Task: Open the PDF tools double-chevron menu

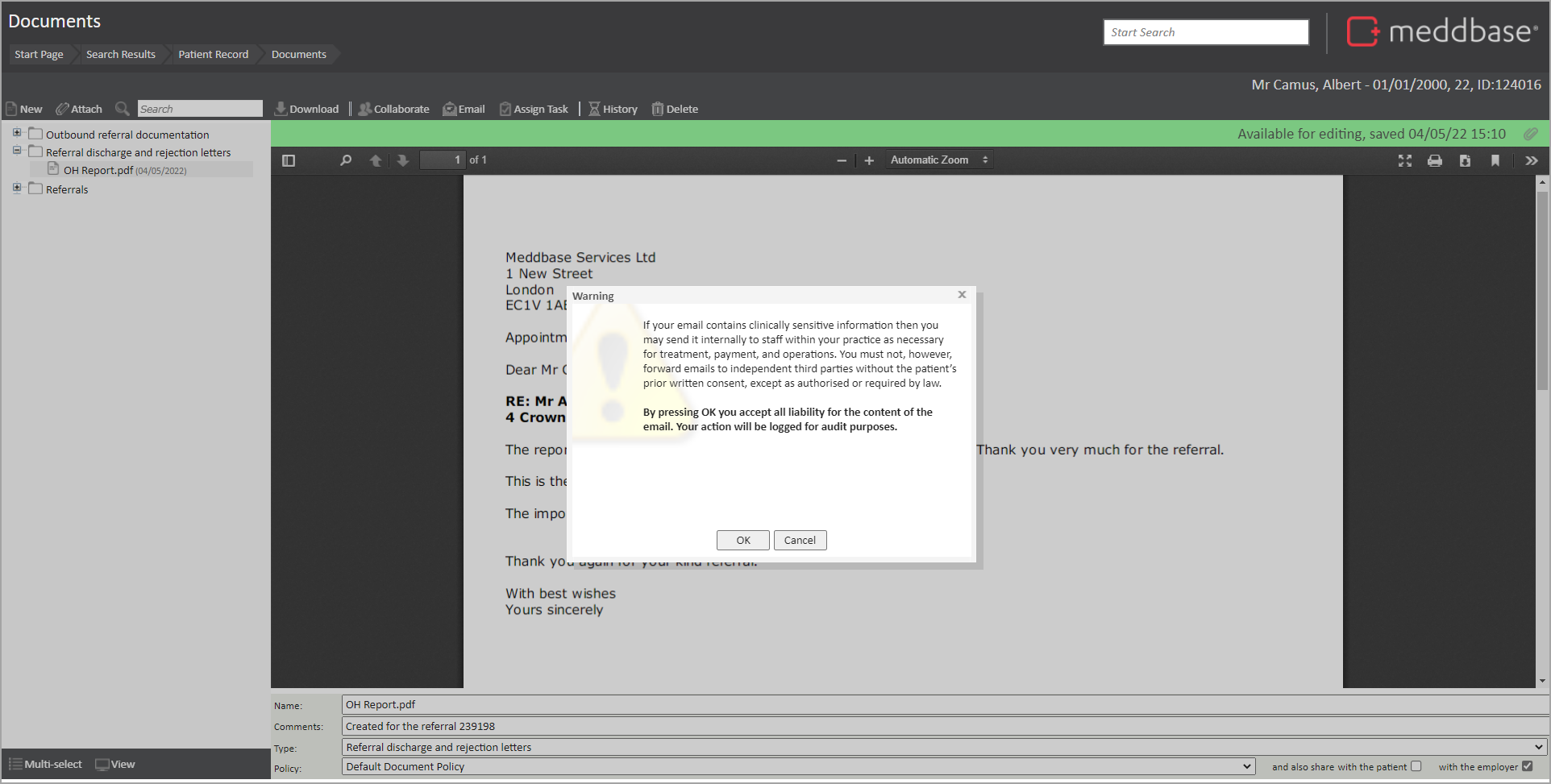Action: (1532, 160)
